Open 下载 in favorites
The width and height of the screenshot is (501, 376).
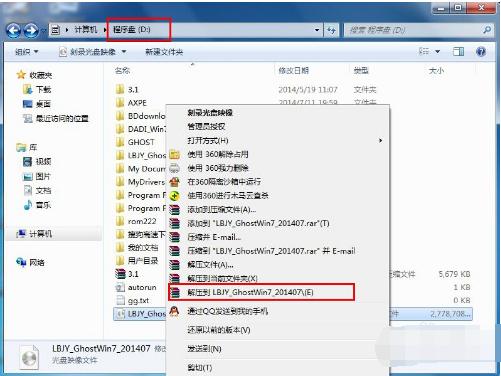point(37,89)
